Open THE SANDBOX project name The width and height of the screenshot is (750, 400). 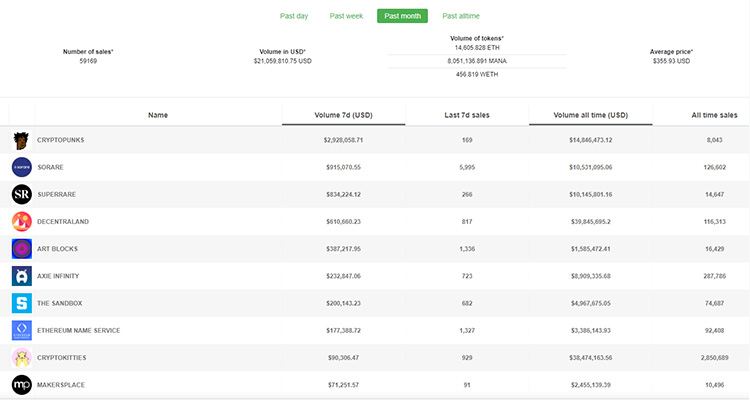point(60,303)
